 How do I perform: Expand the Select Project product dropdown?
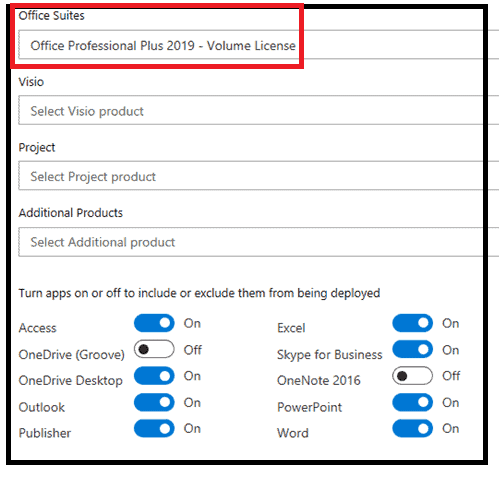click(x=258, y=176)
